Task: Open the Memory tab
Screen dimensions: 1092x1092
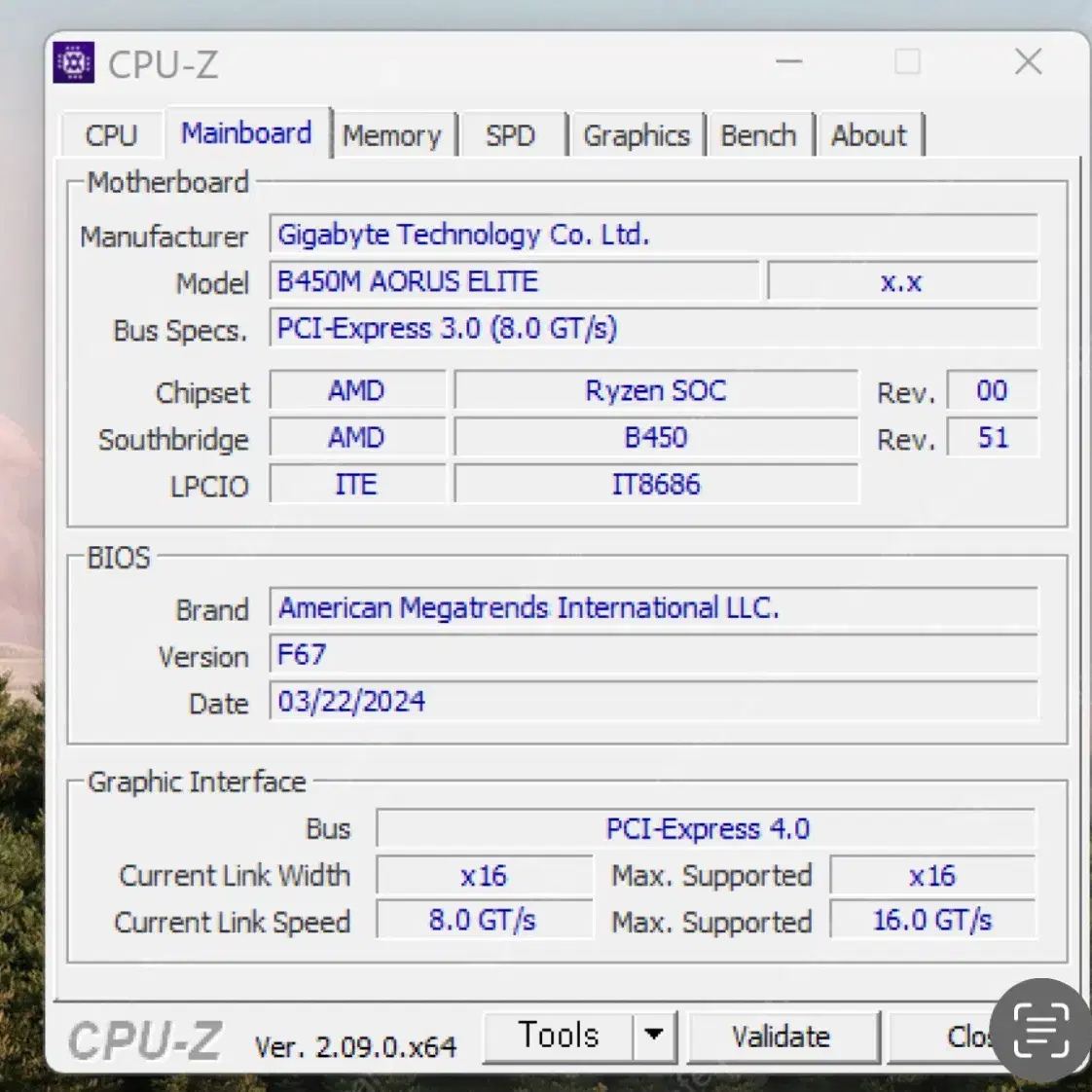Action: click(393, 135)
